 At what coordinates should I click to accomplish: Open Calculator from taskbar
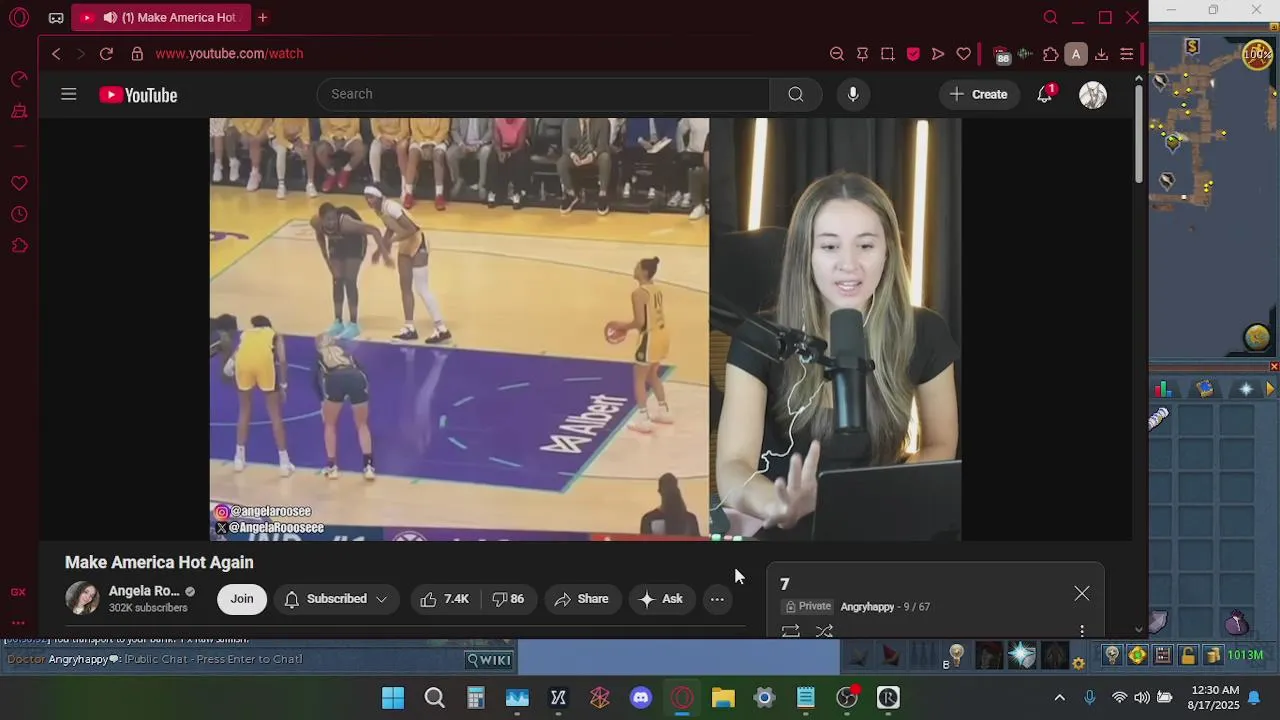[x=476, y=698]
